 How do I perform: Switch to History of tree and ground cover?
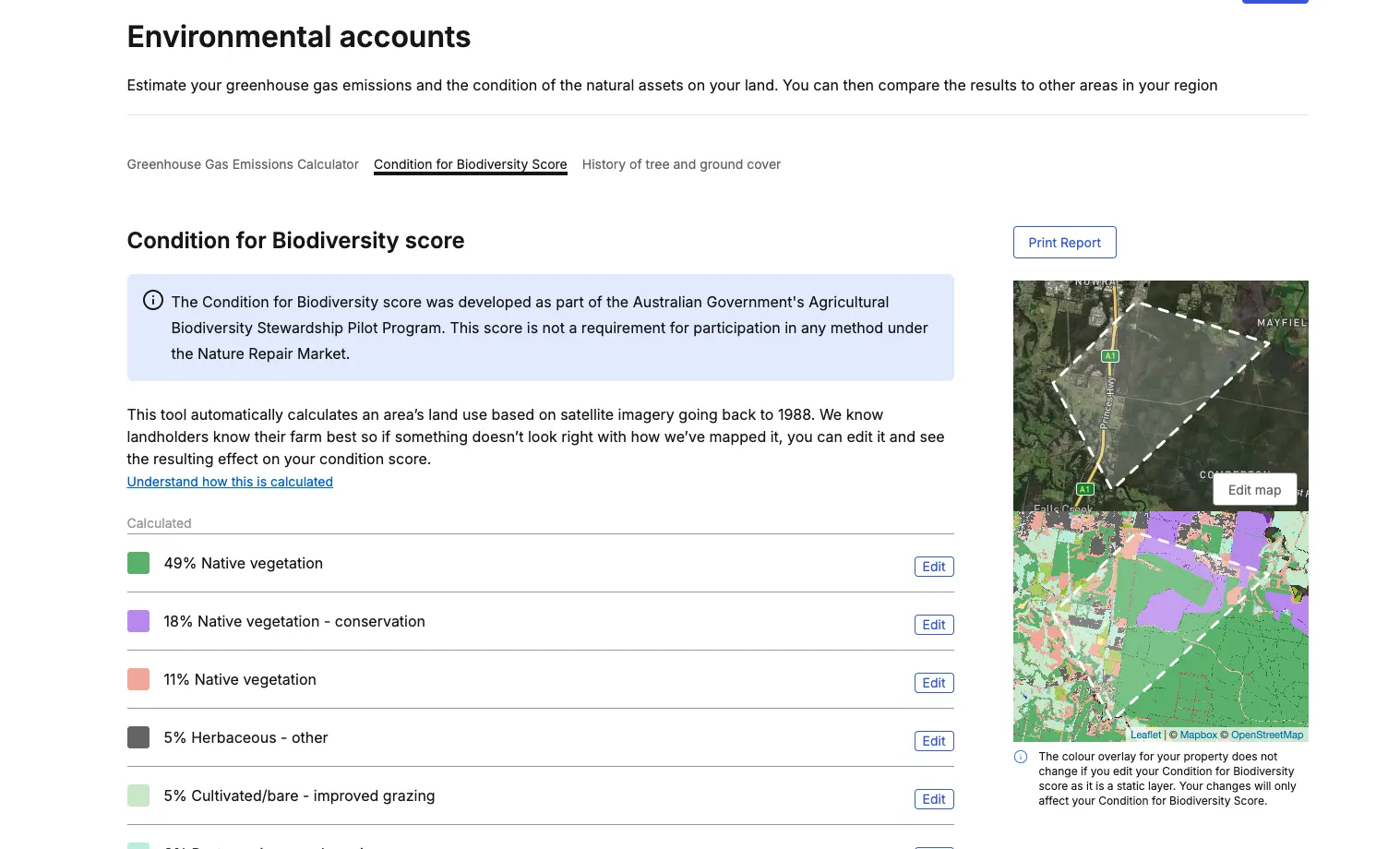(x=681, y=164)
